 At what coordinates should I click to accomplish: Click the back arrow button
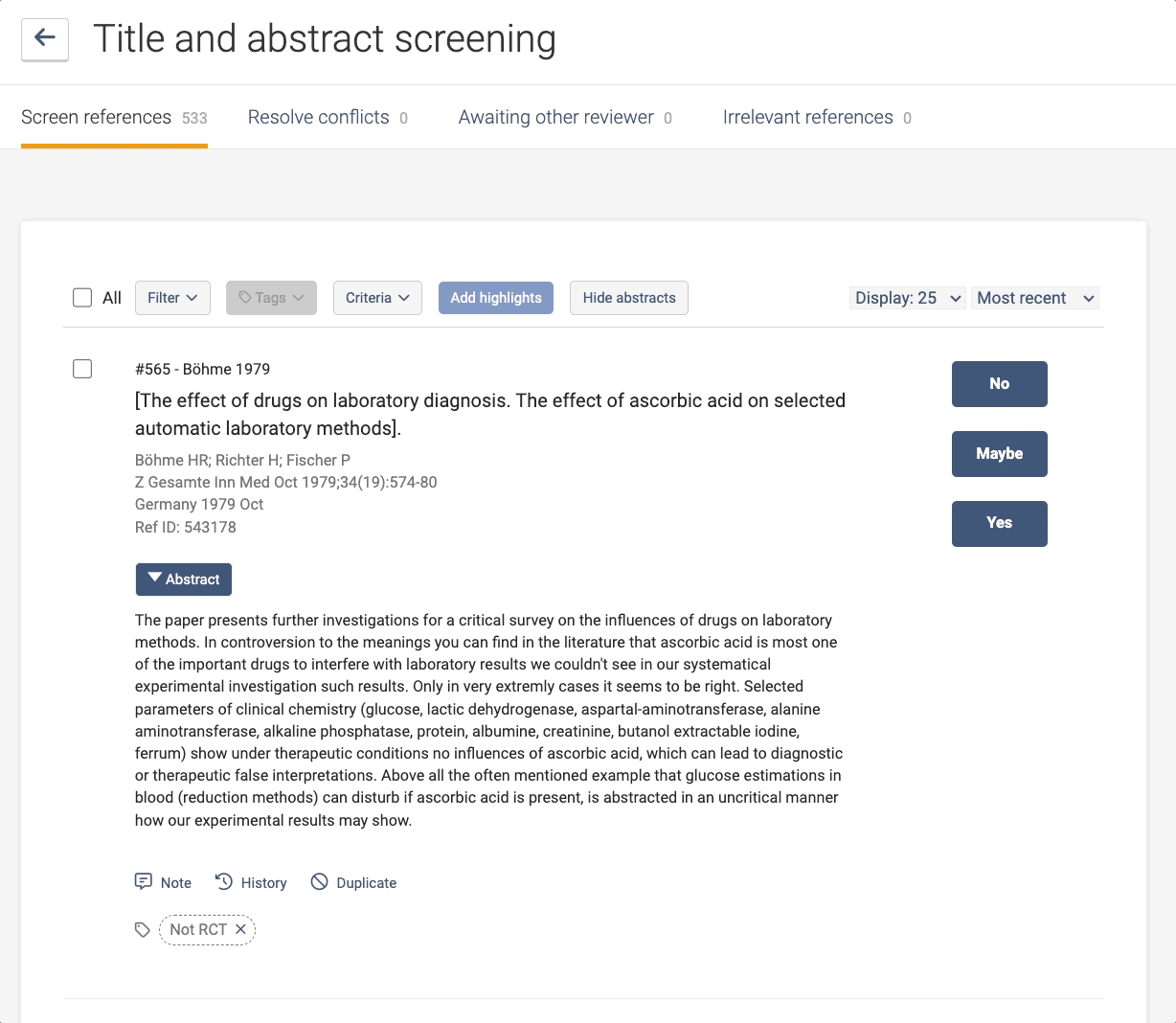(x=45, y=39)
